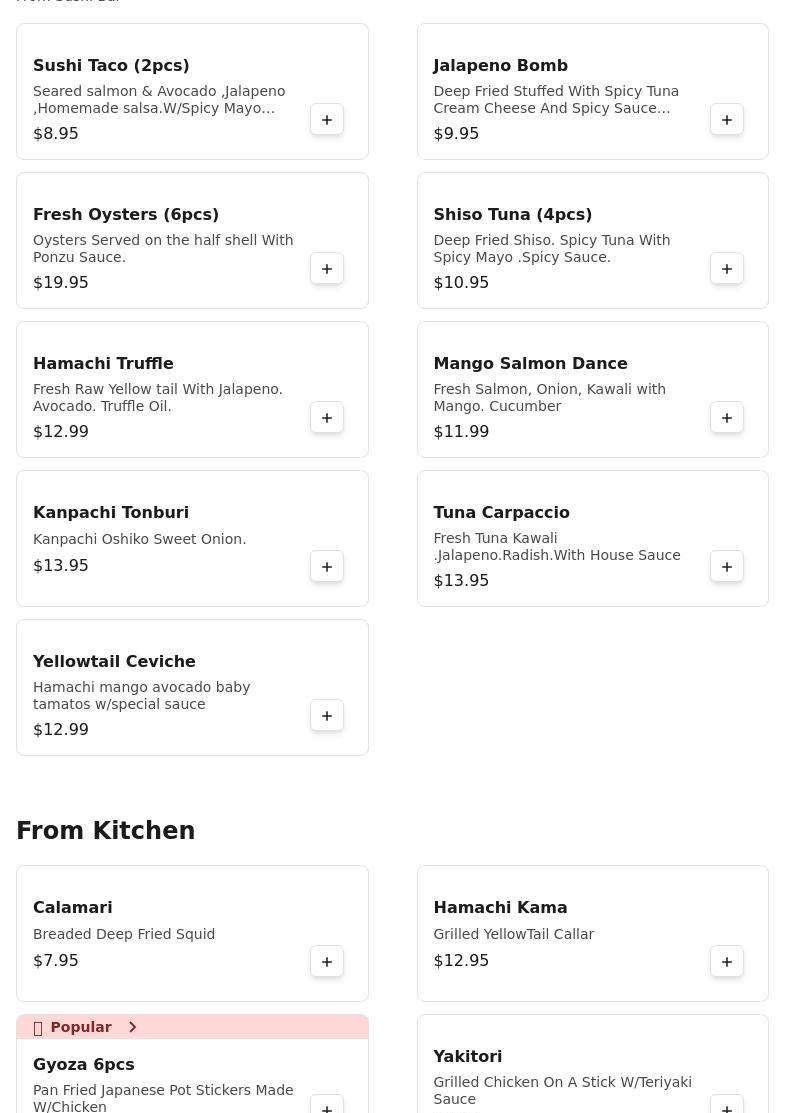The height and width of the screenshot is (1113, 785).
Task: Add Tuna Carpaccio using plus icon
Action: [x=727, y=567]
